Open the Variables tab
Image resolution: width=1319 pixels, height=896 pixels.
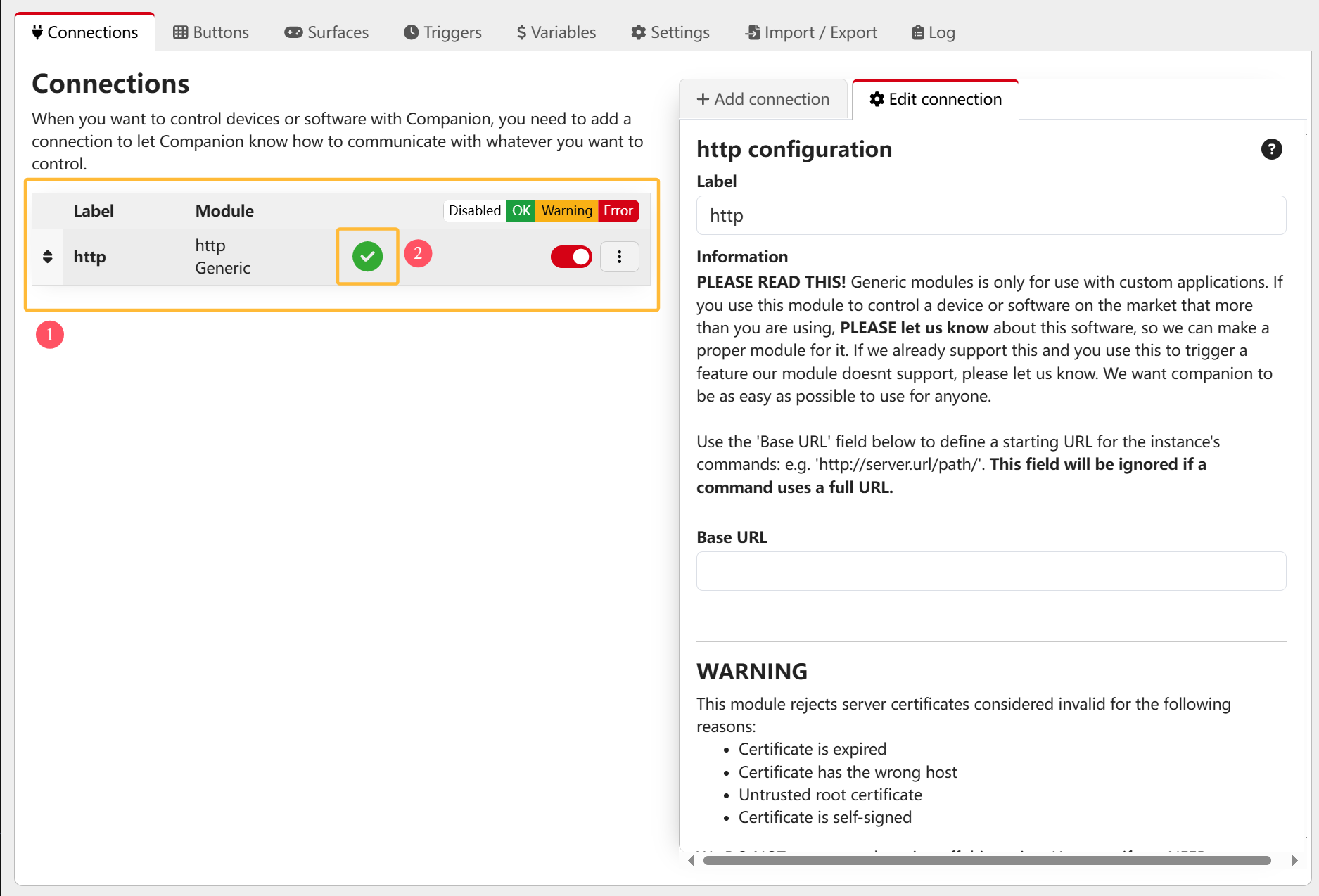pyautogui.click(x=556, y=32)
